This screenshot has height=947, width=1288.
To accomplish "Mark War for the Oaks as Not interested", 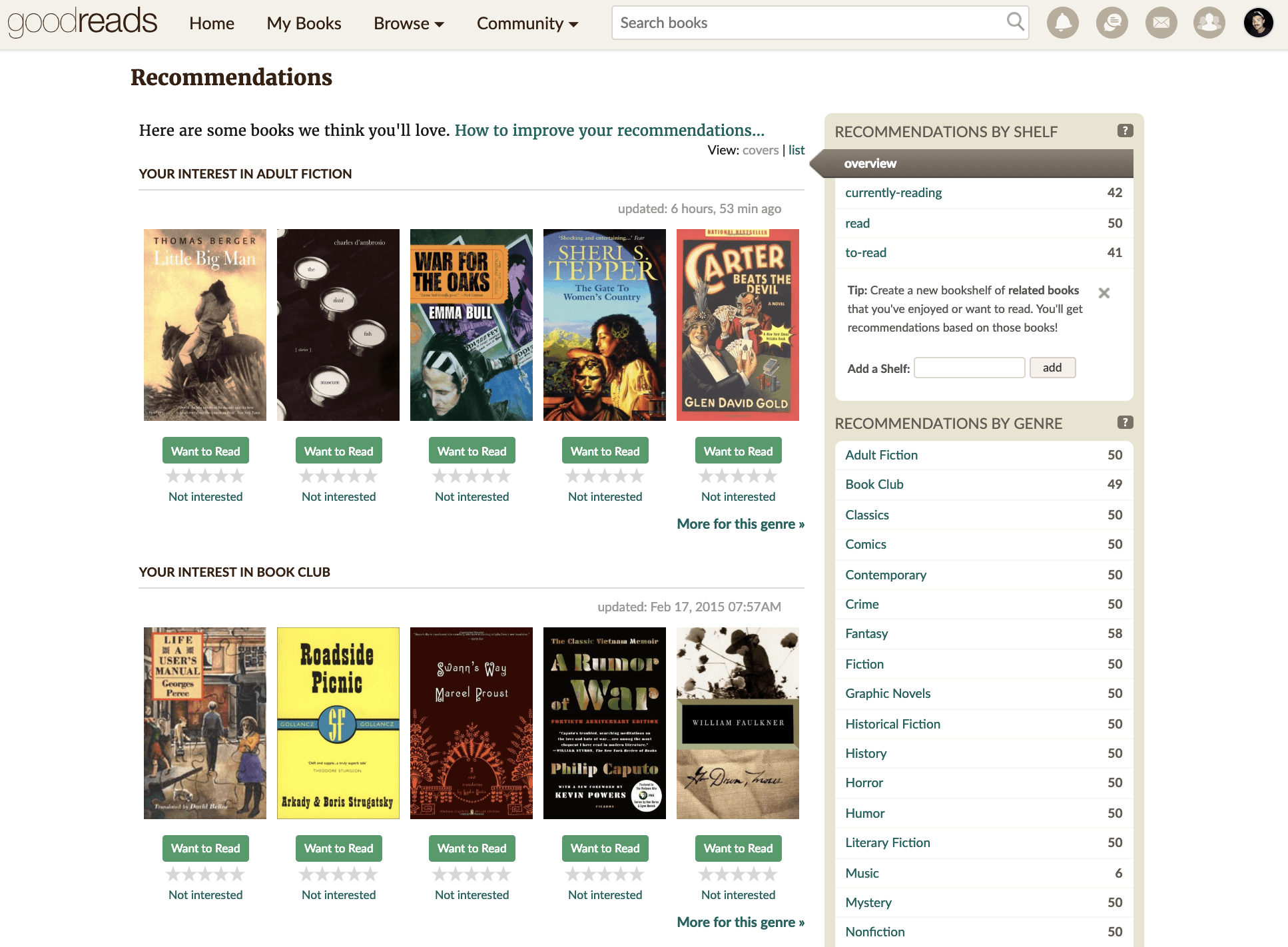I will click(472, 496).
